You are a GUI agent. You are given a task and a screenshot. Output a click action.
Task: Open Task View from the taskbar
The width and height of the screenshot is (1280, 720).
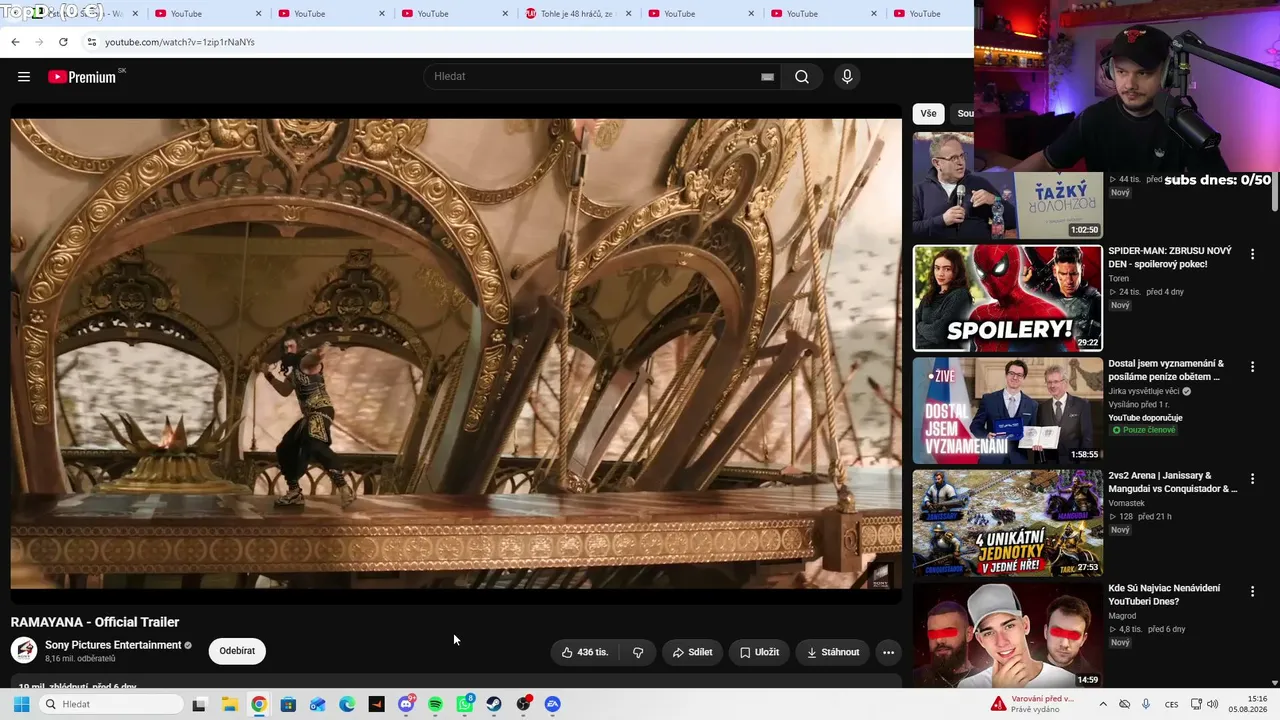[199, 704]
